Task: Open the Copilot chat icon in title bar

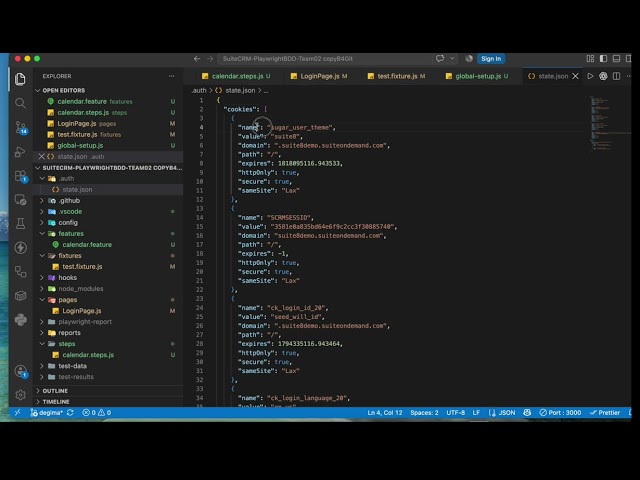Action: [440, 58]
